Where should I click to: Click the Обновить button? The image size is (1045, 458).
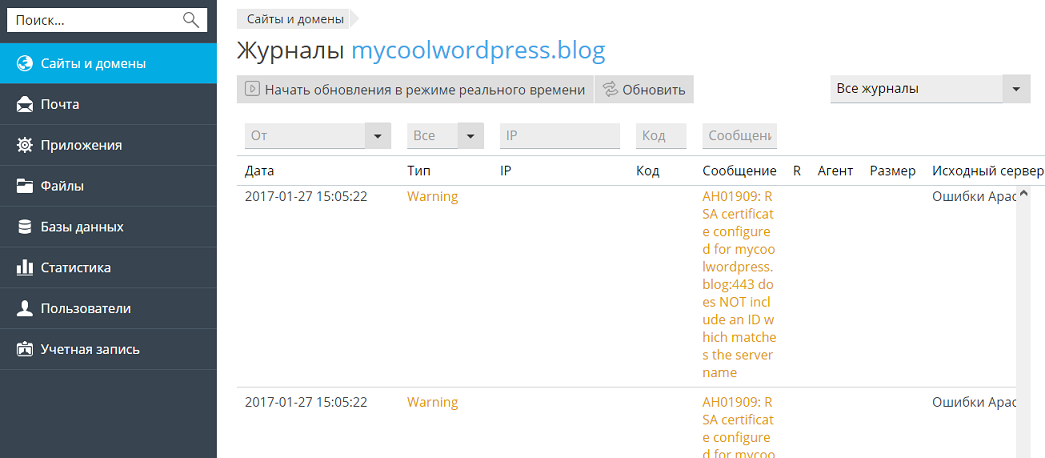click(644, 89)
